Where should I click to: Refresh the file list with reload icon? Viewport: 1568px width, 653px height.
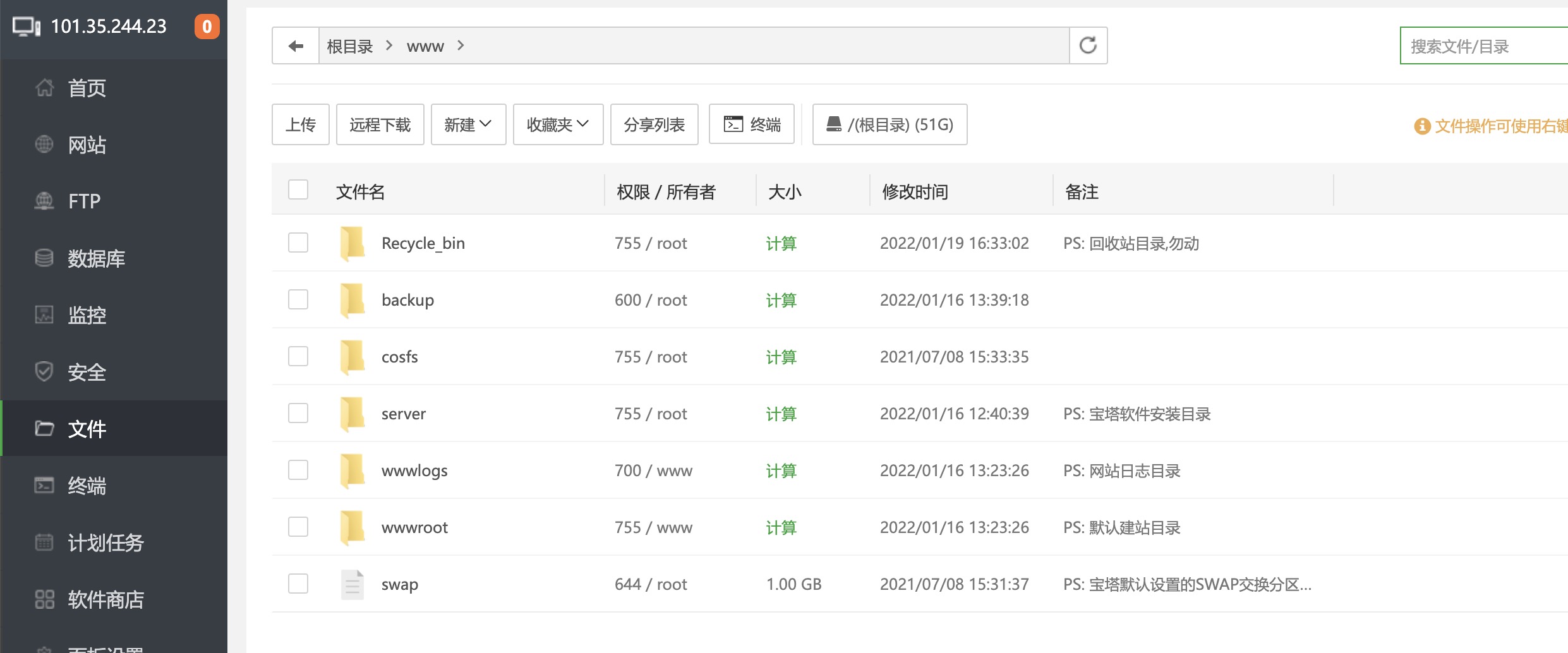[1088, 45]
